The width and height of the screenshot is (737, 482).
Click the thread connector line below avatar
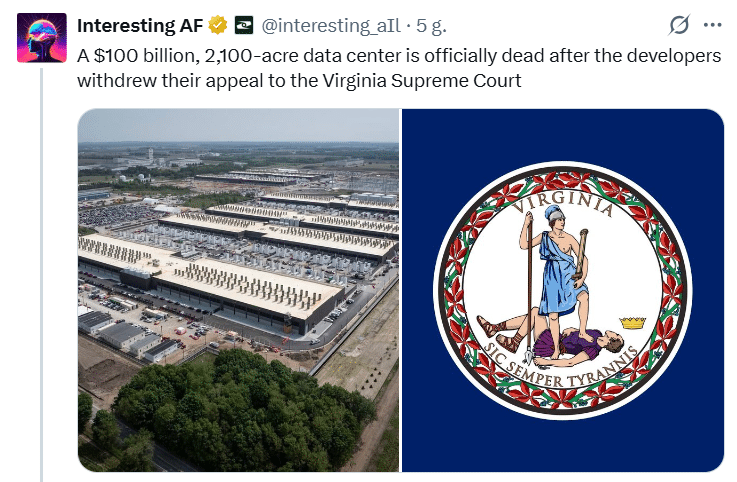coord(41,275)
